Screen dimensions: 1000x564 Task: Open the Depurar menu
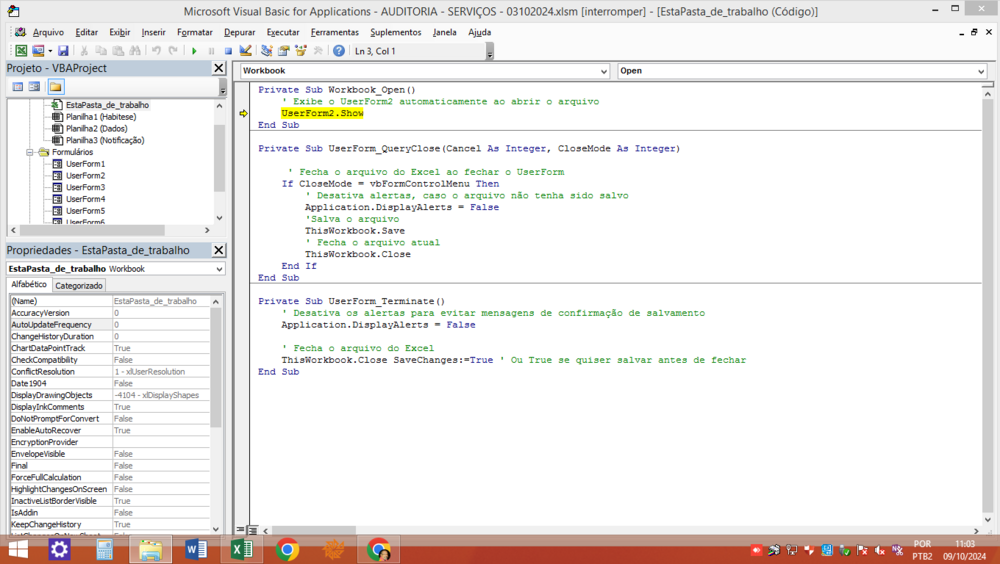[239, 32]
